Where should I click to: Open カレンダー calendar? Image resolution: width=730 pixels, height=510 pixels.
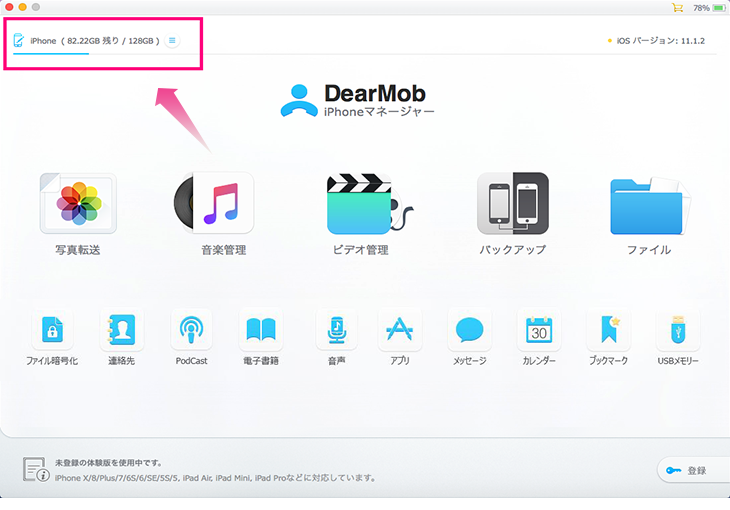[539, 329]
